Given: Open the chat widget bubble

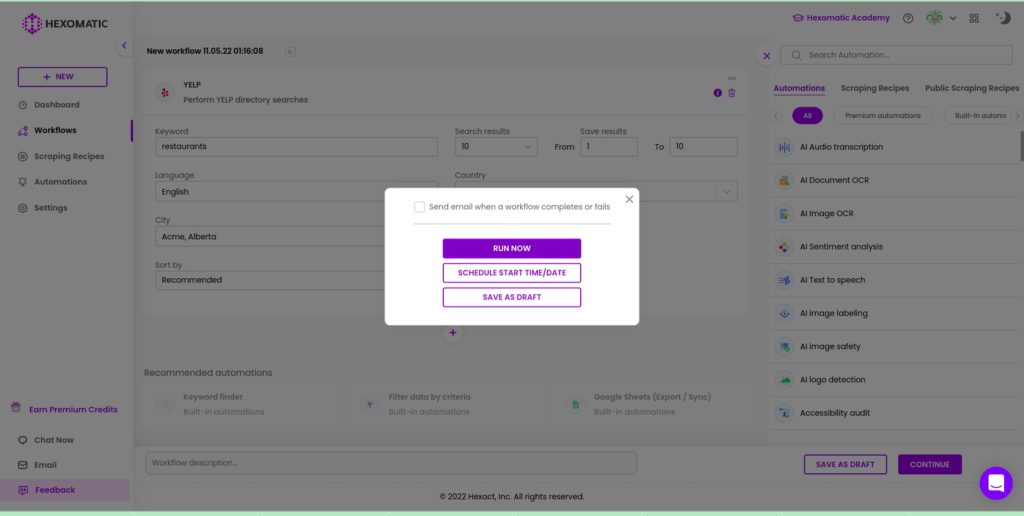Looking at the screenshot, I should 996,483.
